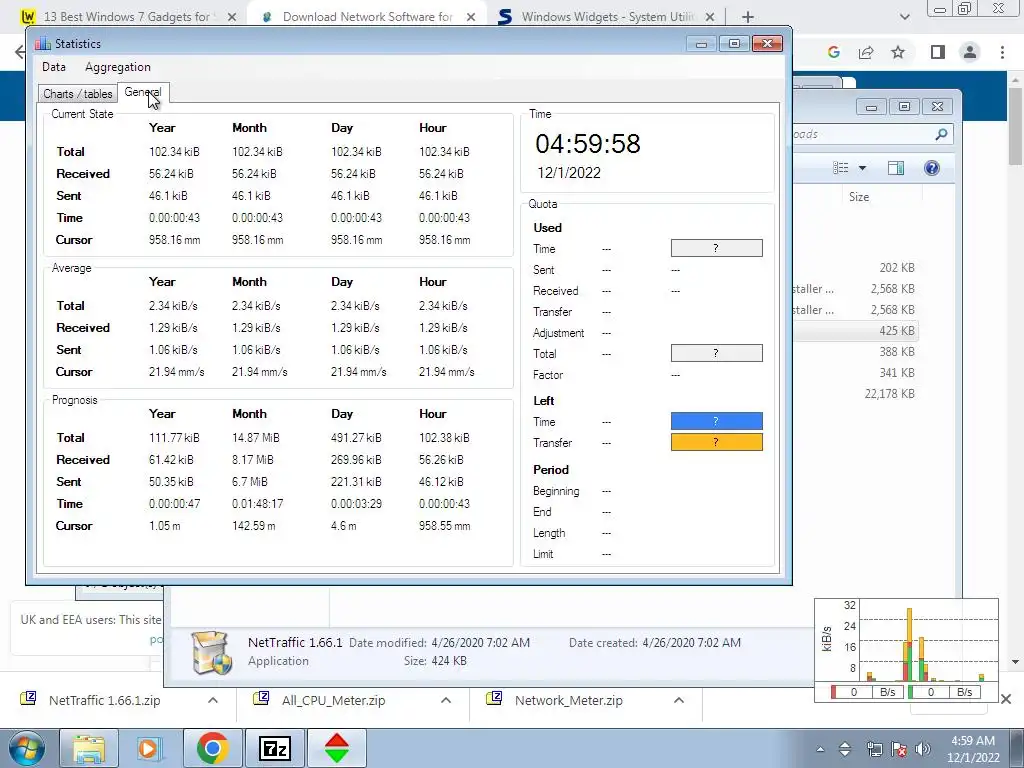This screenshot has height=768, width=1024.
Task: Open the downloaded Network_Meter.zip file
Action: point(568,700)
